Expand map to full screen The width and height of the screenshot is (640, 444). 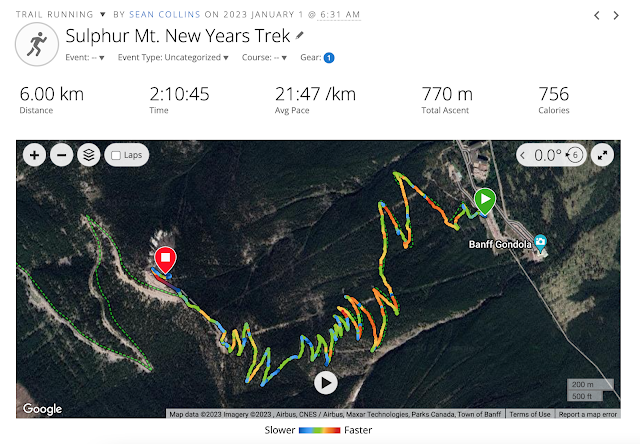coord(602,155)
